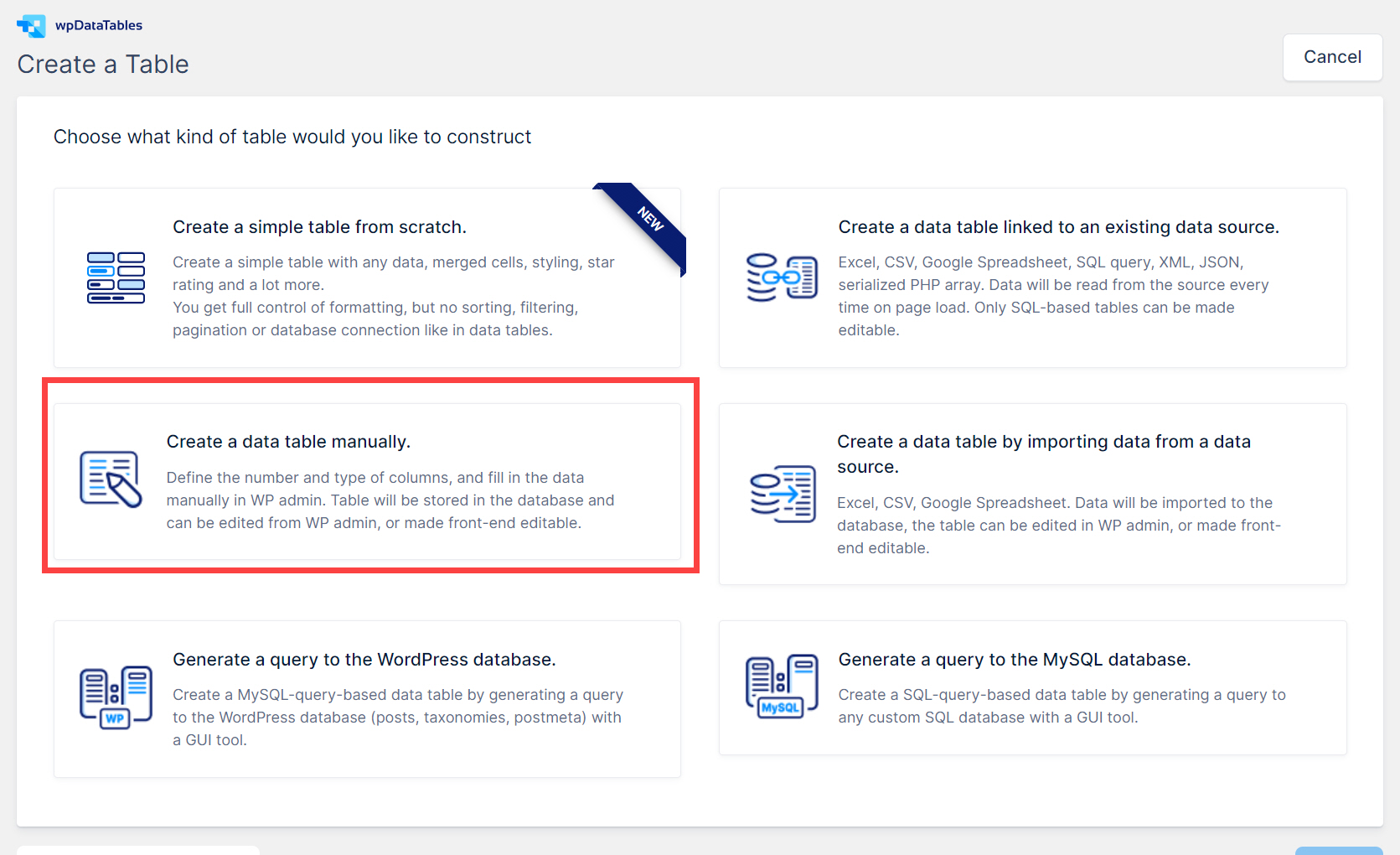Click description 'Define the number and type of columns'
Image resolution: width=1400 pixels, height=855 pixels.
(x=390, y=500)
